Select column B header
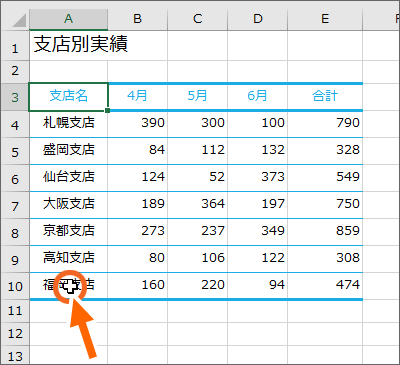 point(137,19)
